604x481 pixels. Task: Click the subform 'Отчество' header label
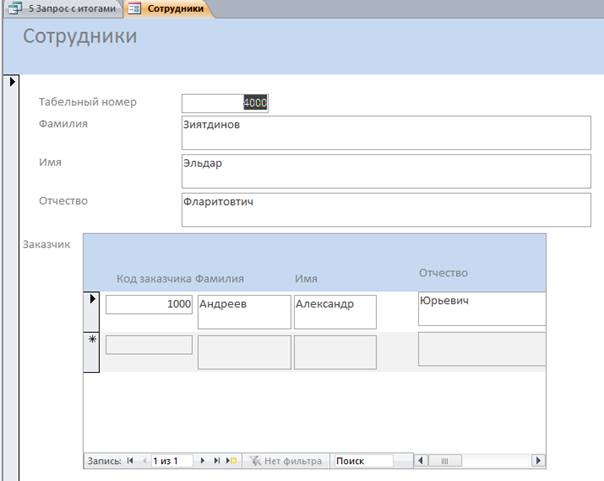443,273
